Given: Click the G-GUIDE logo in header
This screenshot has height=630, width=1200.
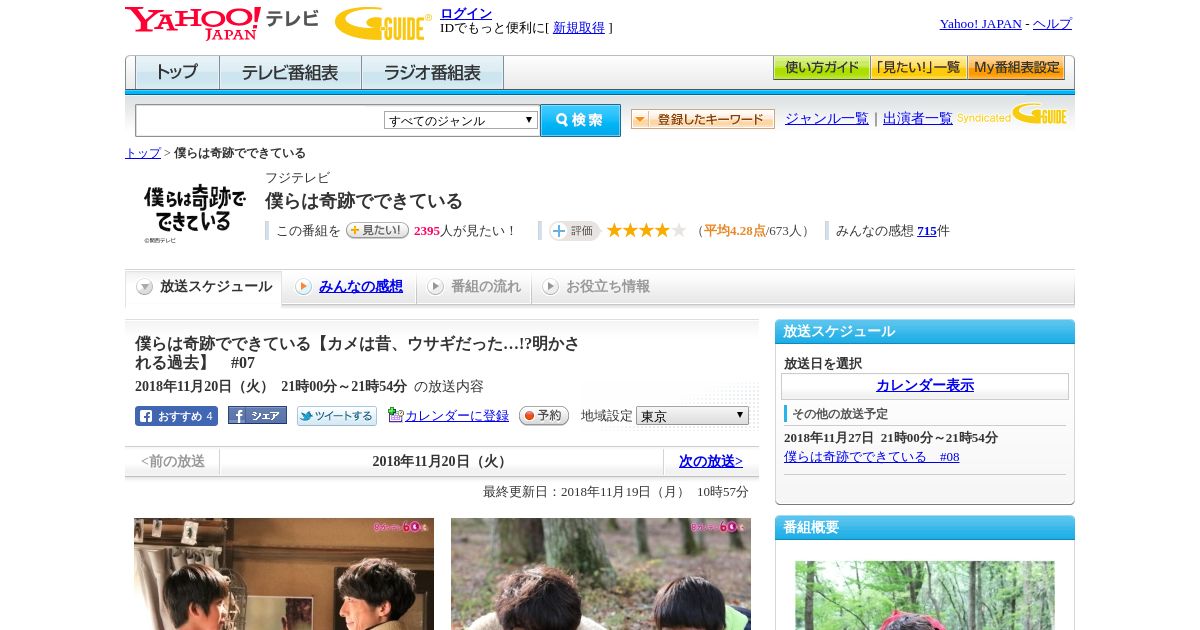Looking at the screenshot, I should coord(383,23).
